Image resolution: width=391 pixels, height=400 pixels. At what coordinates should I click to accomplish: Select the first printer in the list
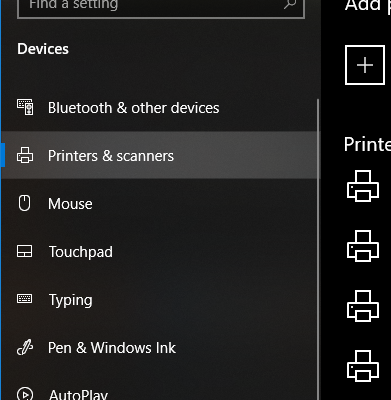(x=363, y=186)
